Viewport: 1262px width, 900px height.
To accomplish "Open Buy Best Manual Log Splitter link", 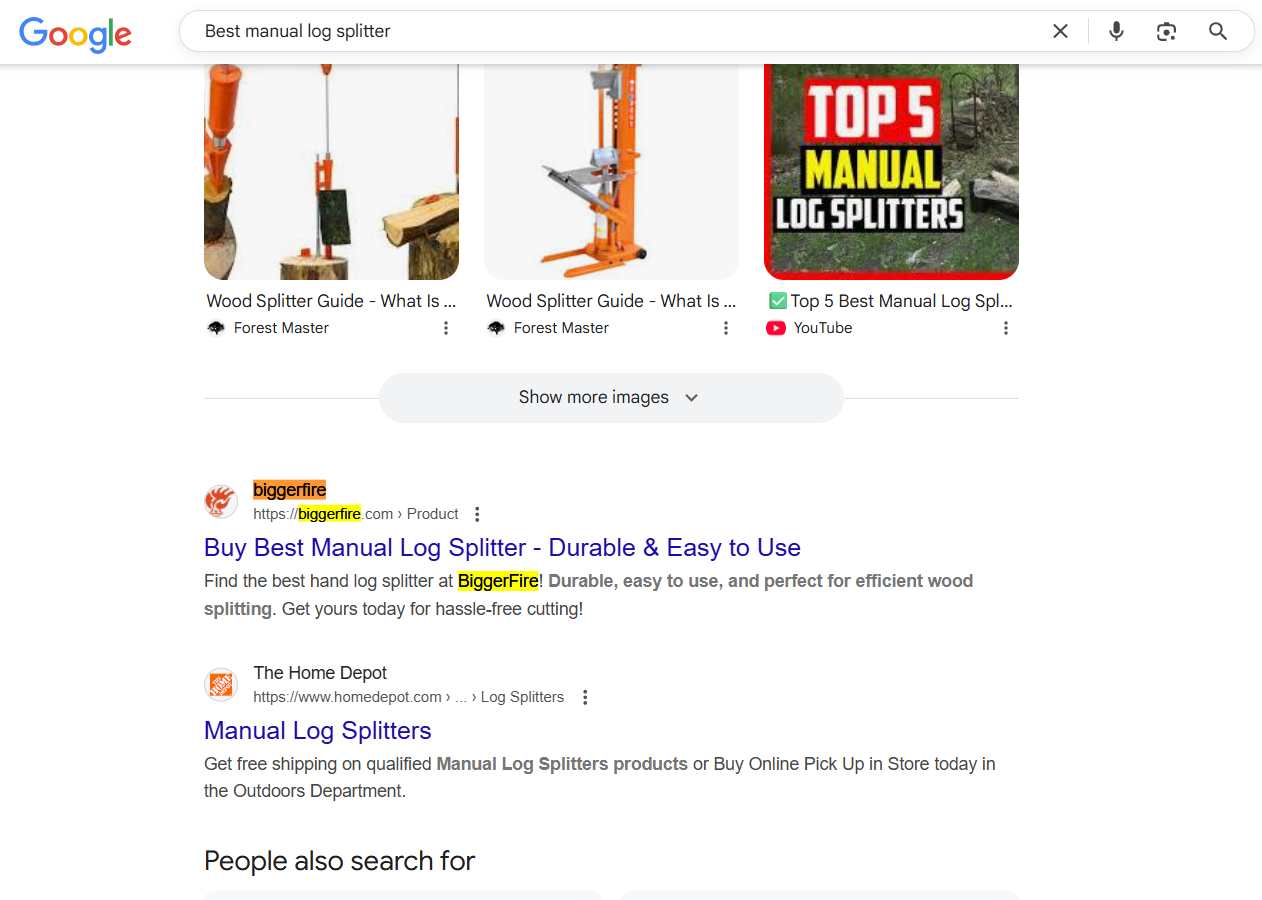I will point(502,548).
